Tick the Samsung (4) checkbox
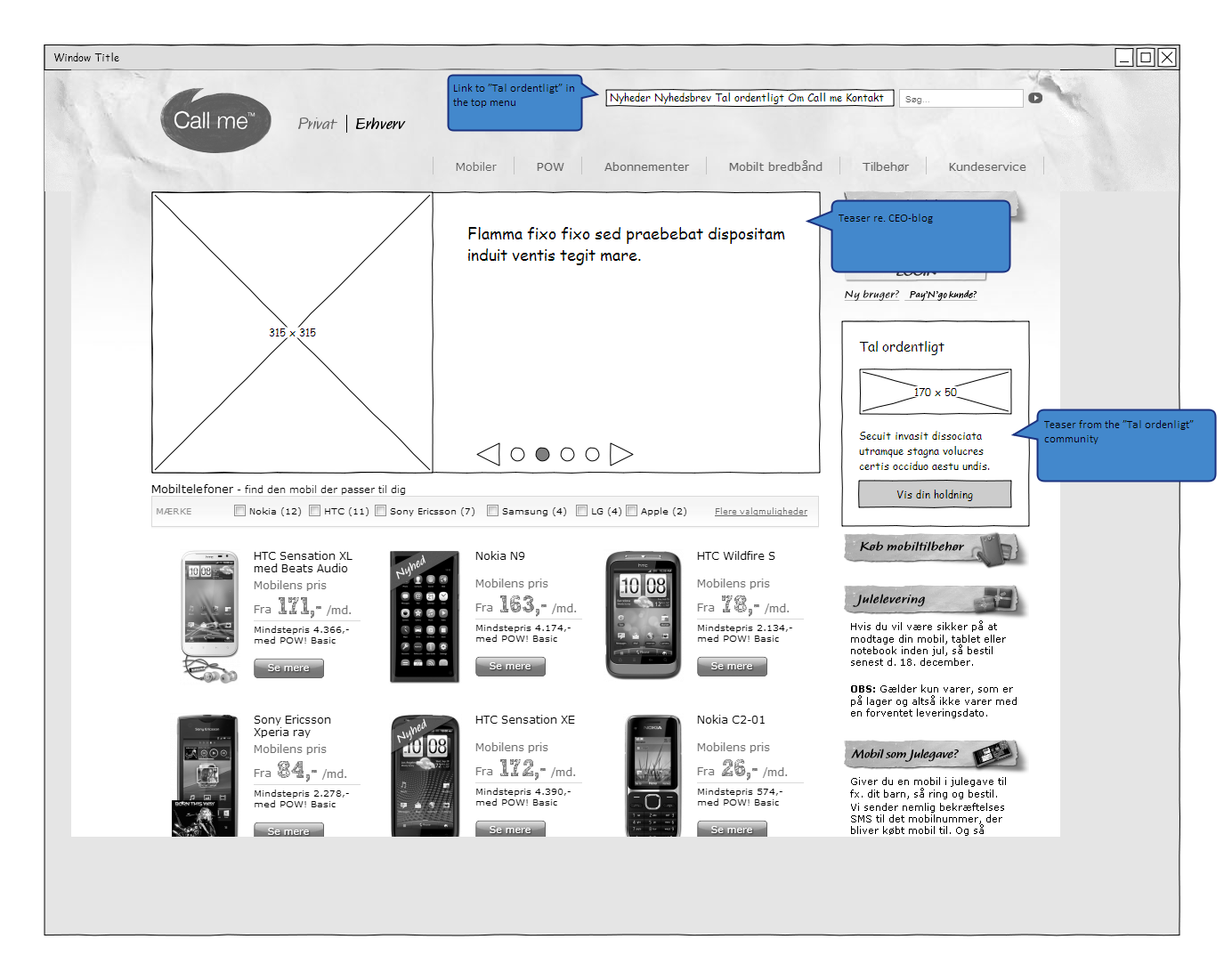Image resolution: width=1224 pixels, height=980 pixels. [492, 511]
